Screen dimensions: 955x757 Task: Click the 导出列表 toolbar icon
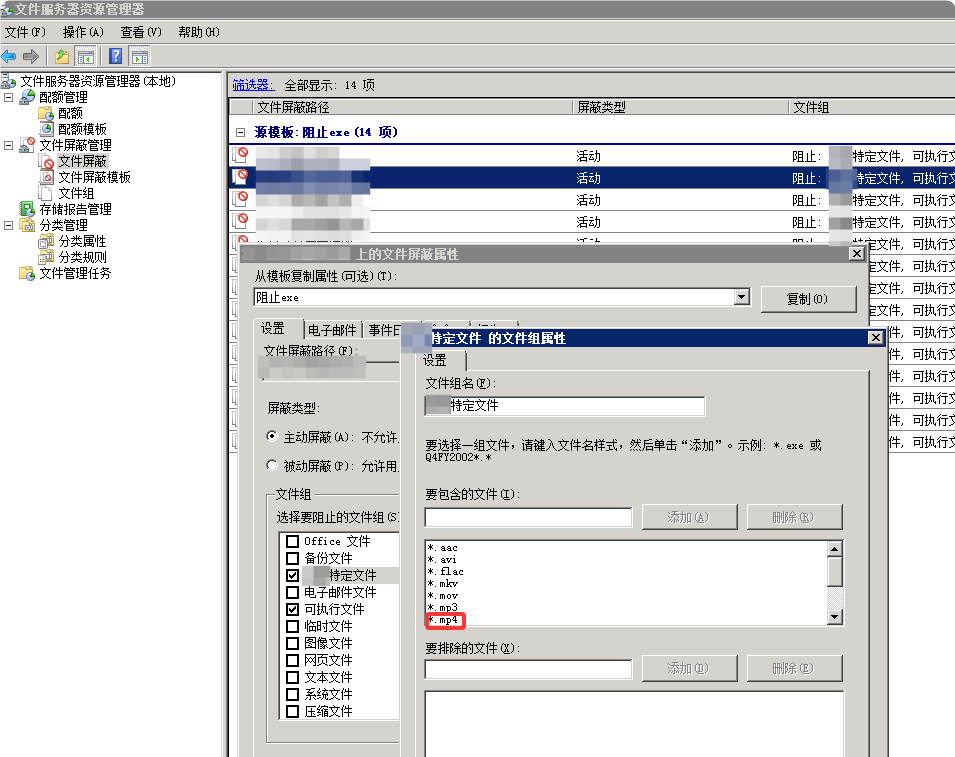click(x=139, y=56)
